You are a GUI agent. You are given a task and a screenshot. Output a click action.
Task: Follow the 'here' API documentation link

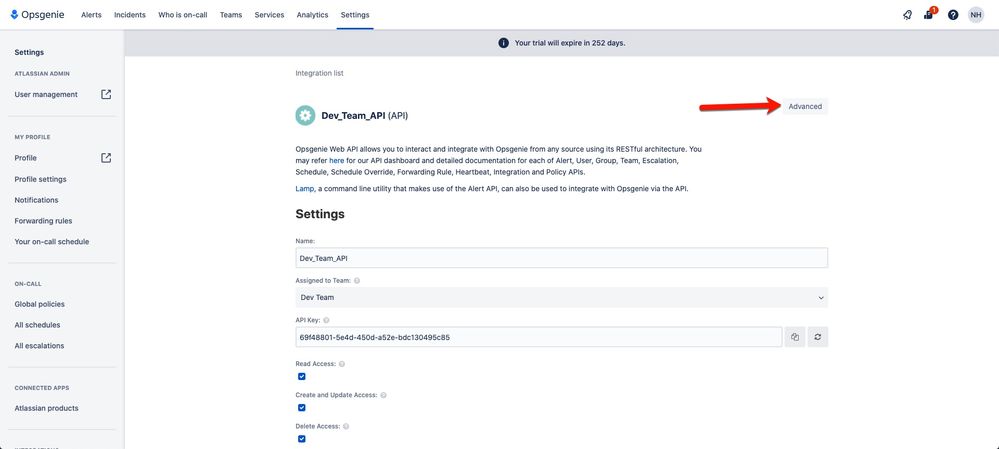tap(336, 160)
